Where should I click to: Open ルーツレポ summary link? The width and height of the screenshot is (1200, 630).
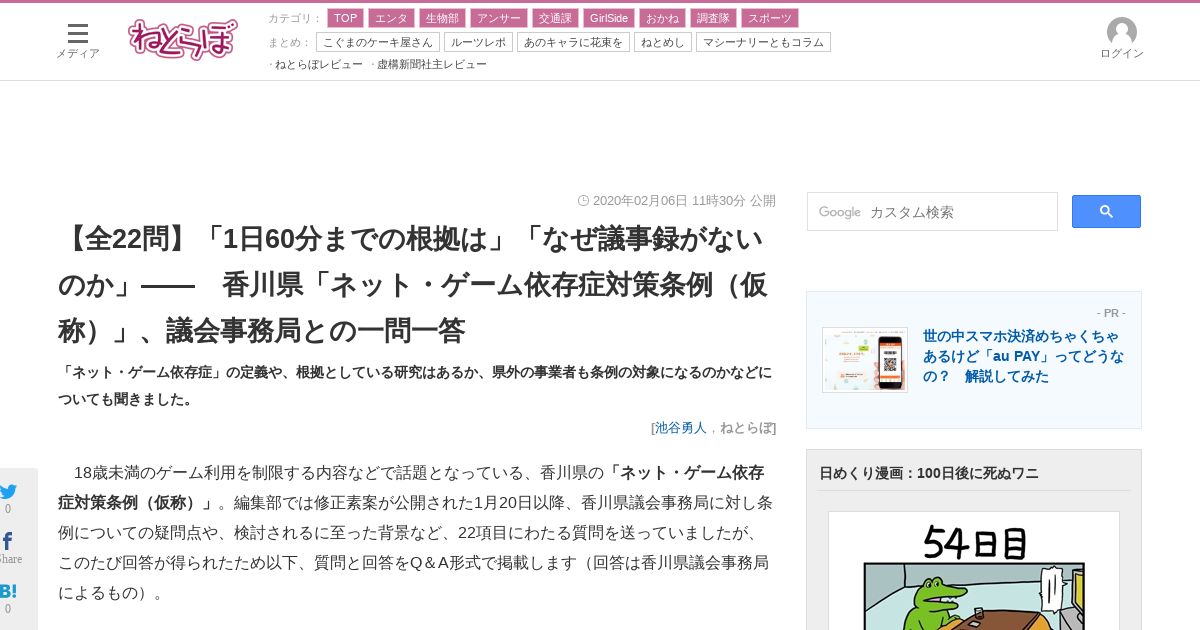tap(478, 42)
